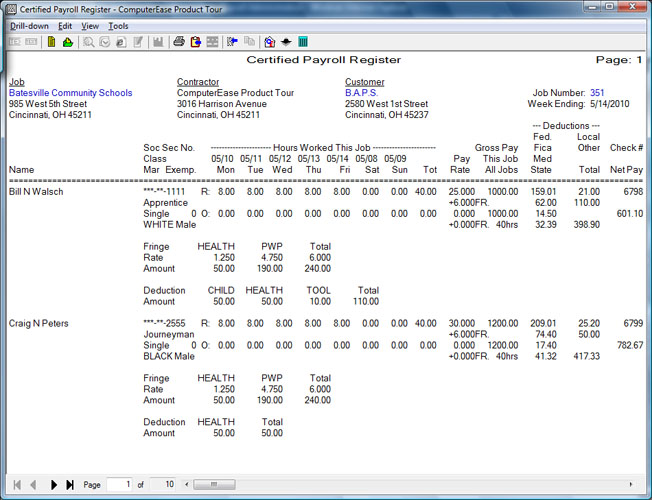Click the printer icon in the toolbar
The height and width of the screenshot is (500, 652).
[179, 42]
